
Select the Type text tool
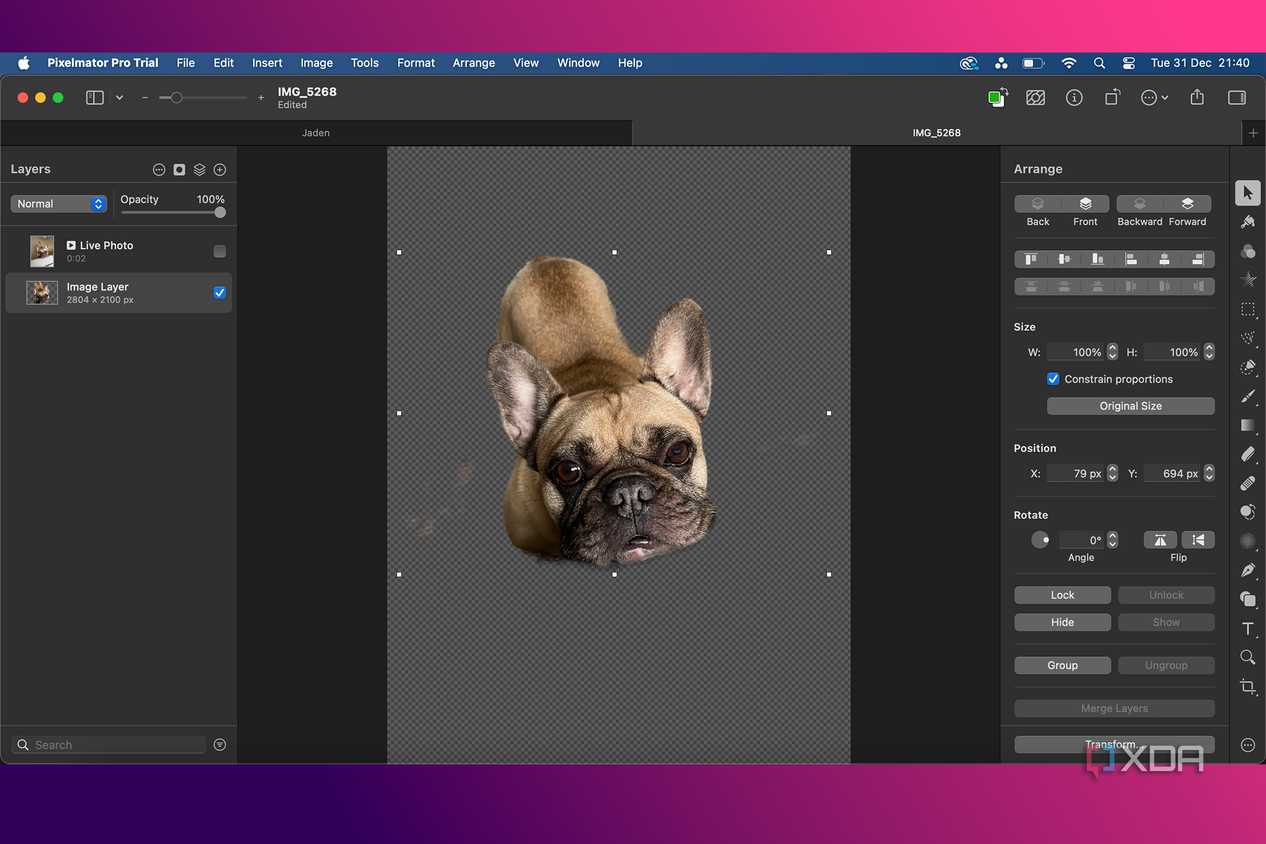(x=1247, y=628)
